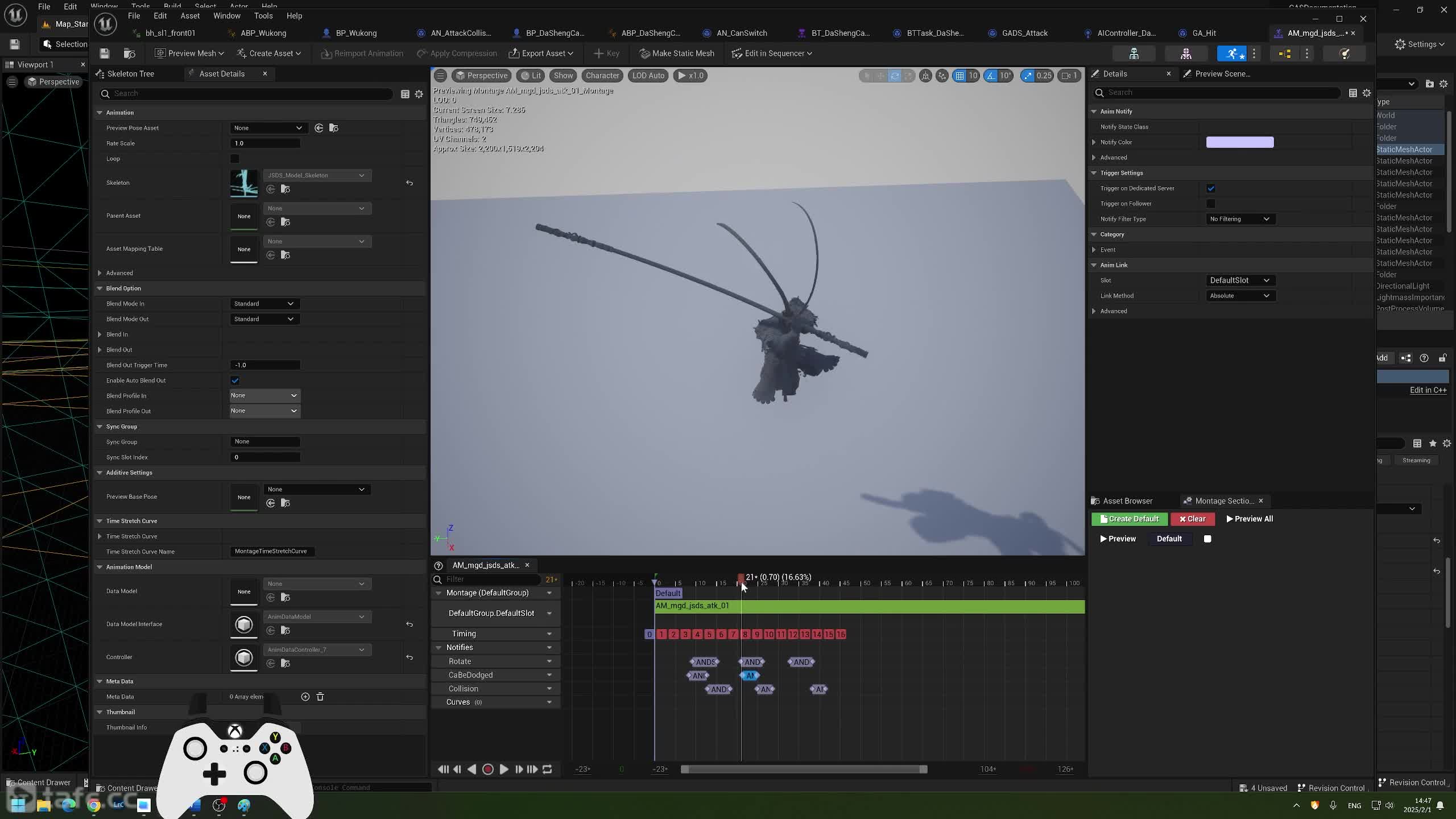Viewport: 1456px width, 819px height.
Task: Expand the Notify Color property
Action: pyautogui.click(x=1094, y=142)
